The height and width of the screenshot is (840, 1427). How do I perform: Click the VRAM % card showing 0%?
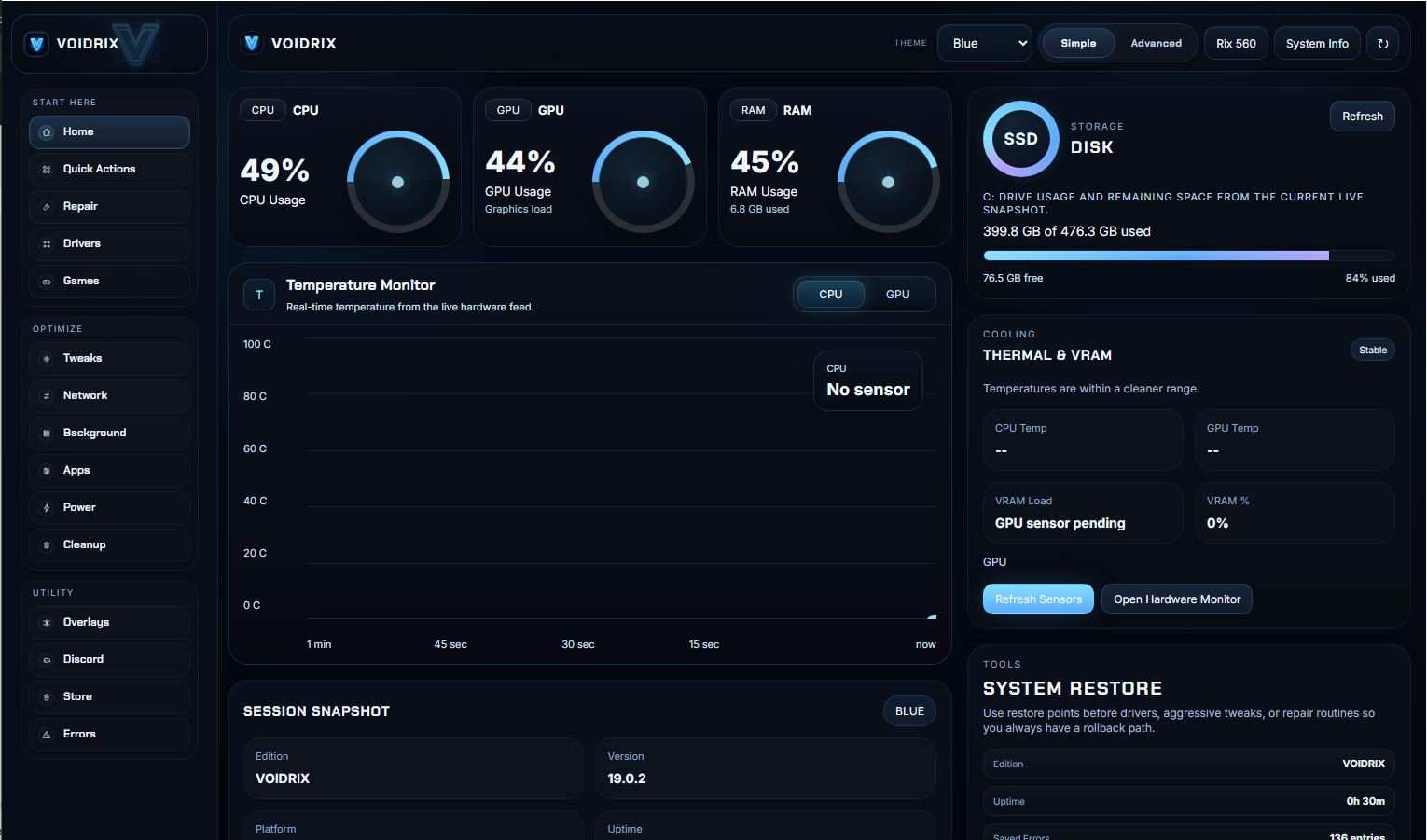(x=1295, y=513)
